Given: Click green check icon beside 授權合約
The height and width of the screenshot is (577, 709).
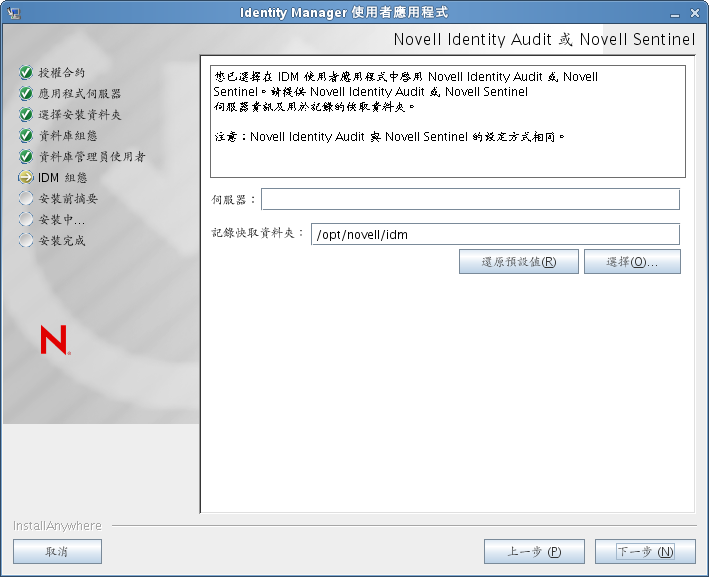Looking at the screenshot, I should [26, 72].
